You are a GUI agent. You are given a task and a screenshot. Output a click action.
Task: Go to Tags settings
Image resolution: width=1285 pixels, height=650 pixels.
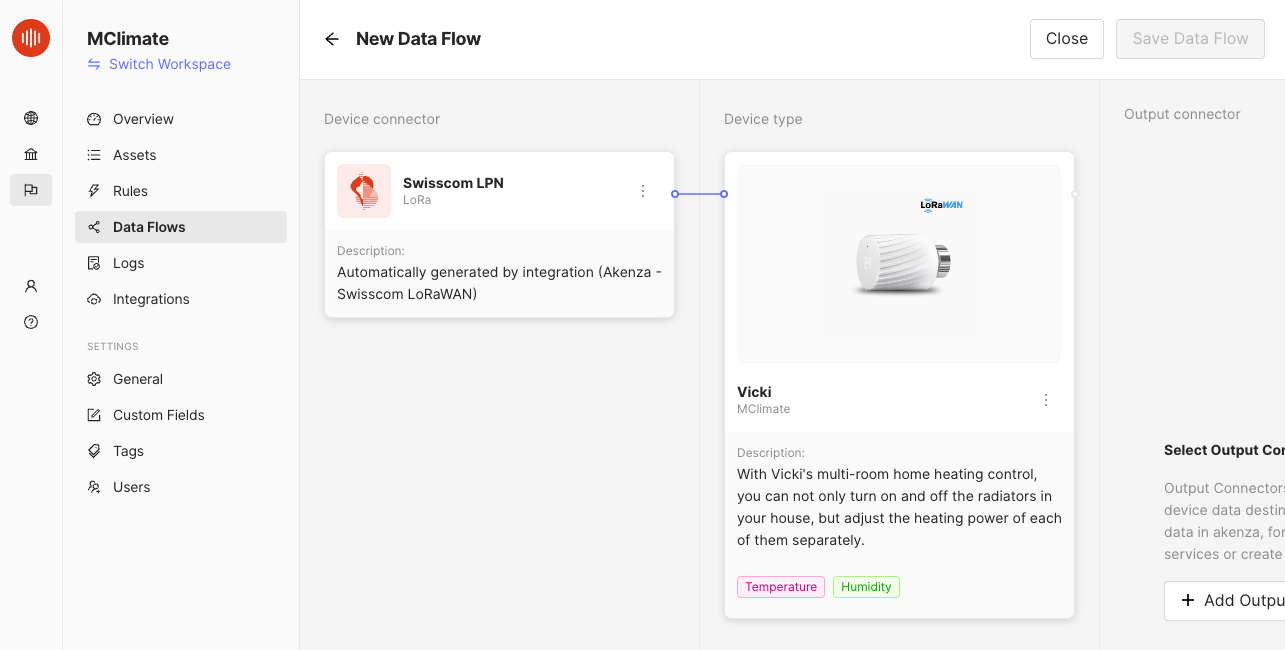[181, 451]
